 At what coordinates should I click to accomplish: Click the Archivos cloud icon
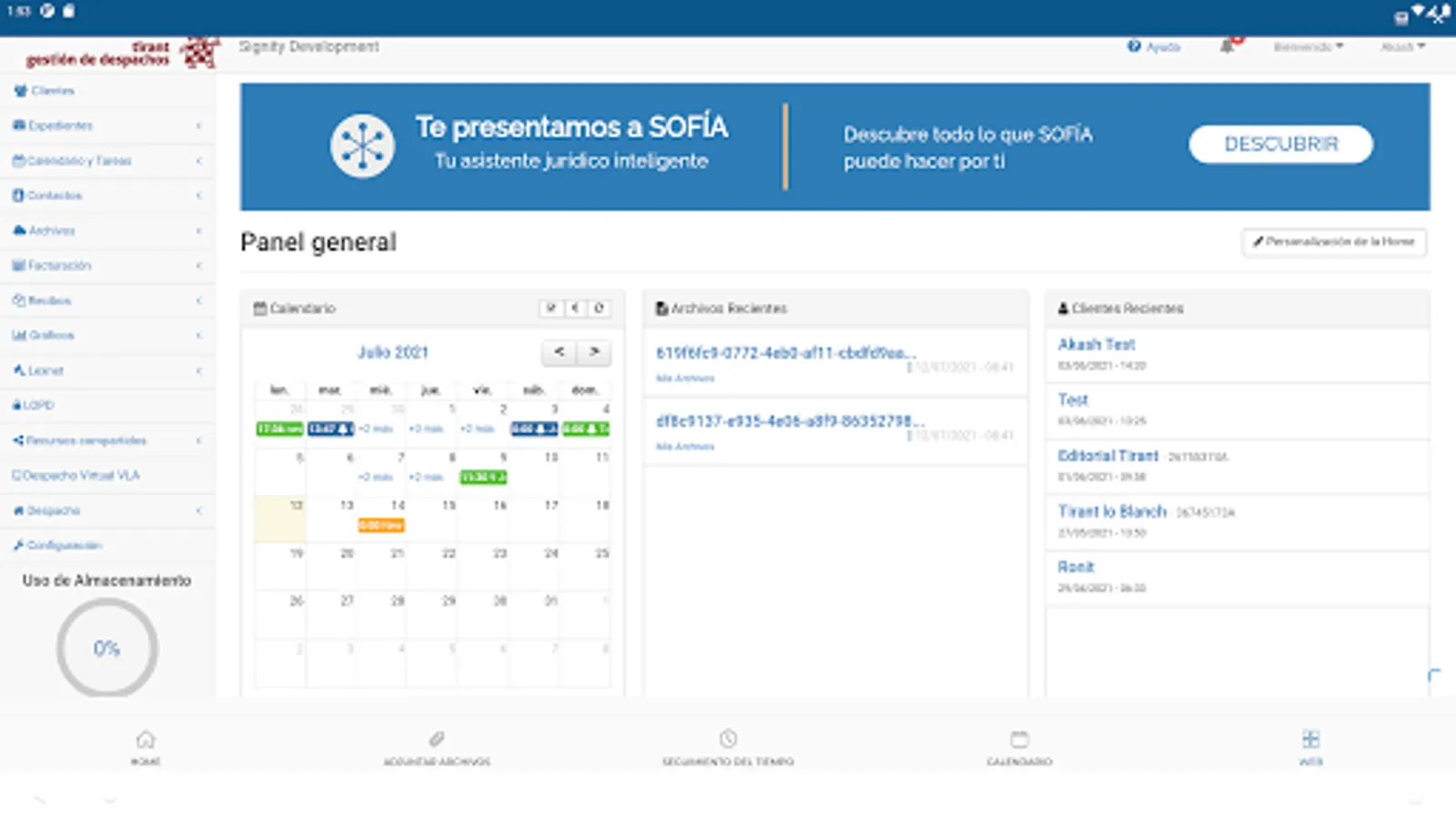pyautogui.click(x=19, y=230)
